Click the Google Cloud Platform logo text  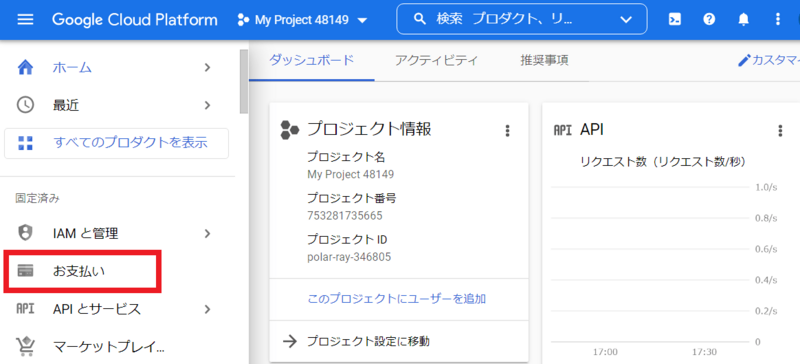[x=135, y=20]
